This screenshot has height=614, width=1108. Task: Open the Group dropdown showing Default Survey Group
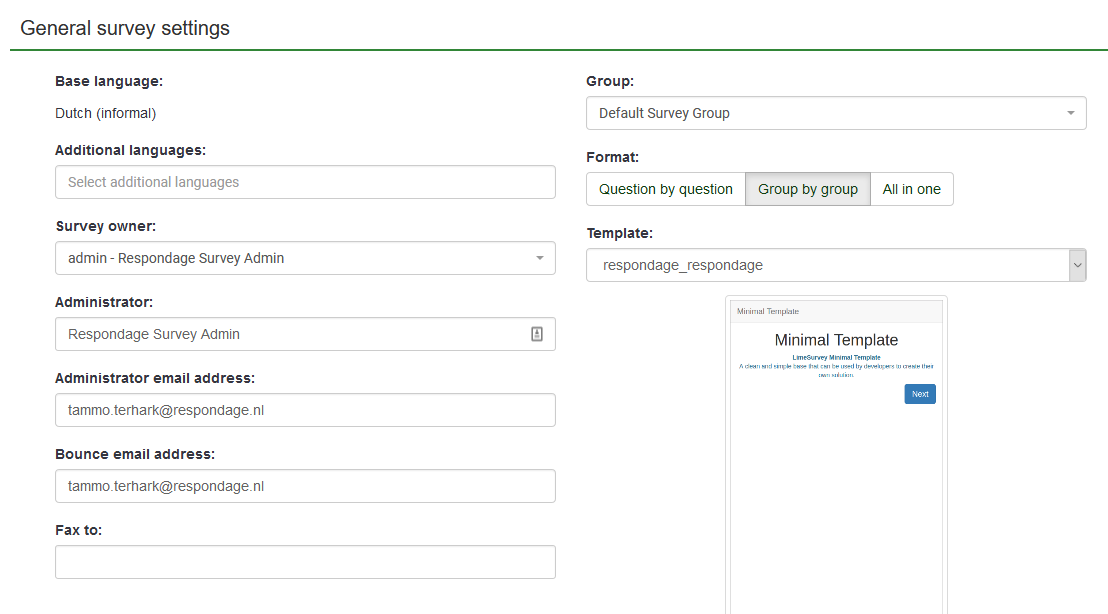tap(835, 113)
